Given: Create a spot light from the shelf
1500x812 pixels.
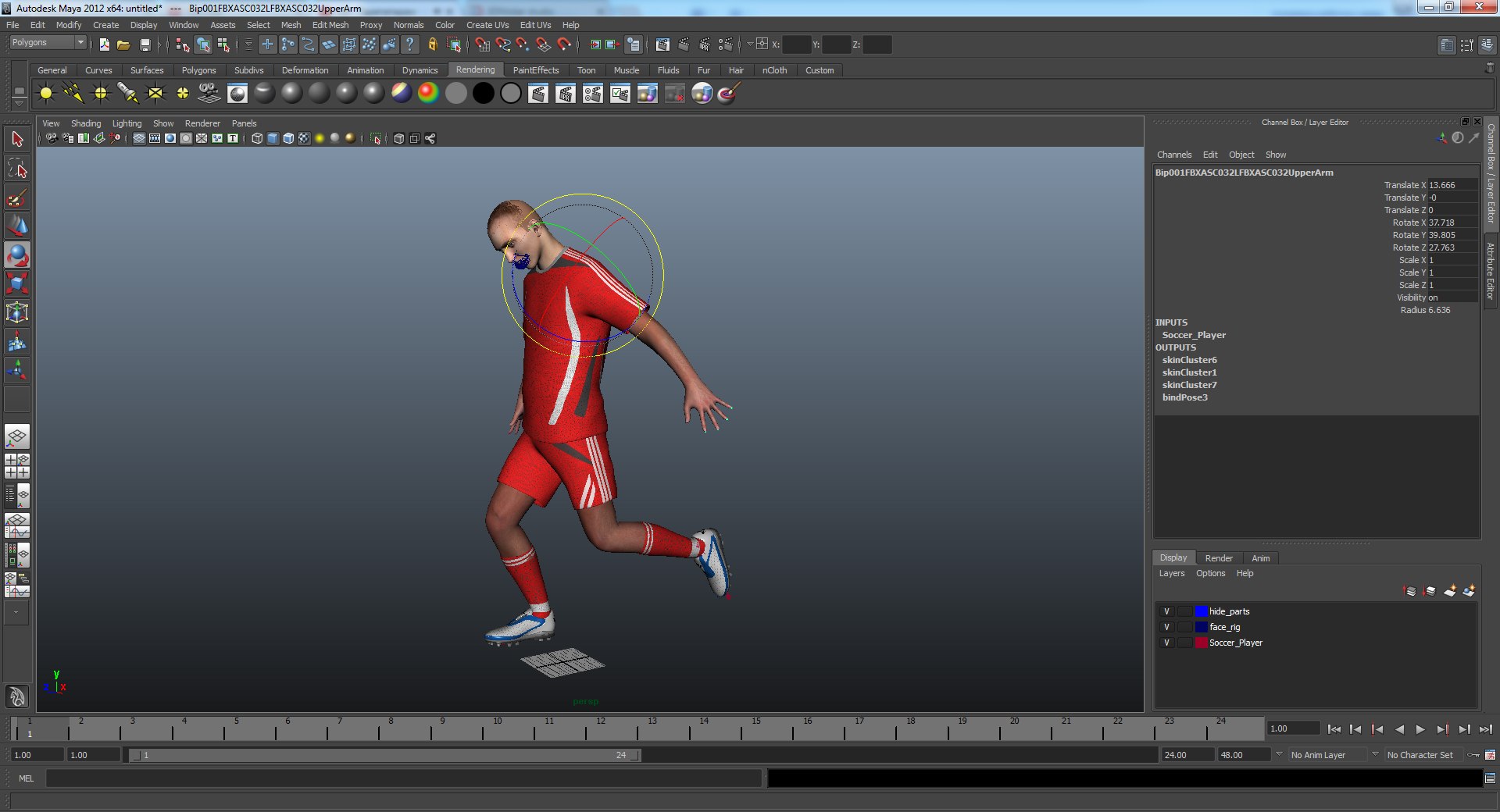Looking at the screenshot, I should coord(128,94).
